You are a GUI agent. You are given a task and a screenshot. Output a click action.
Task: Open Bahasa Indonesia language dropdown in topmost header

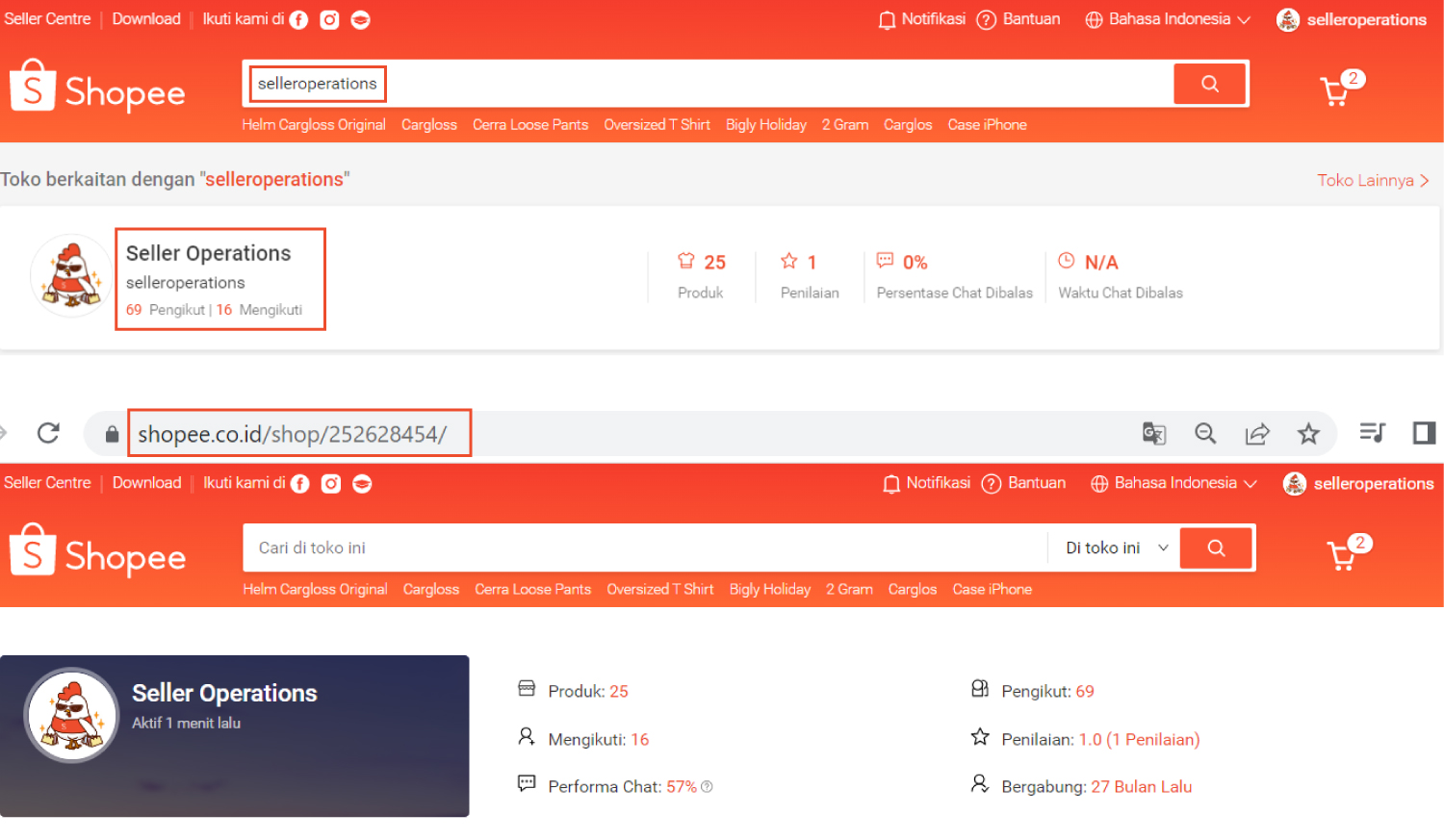tap(1168, 19)
